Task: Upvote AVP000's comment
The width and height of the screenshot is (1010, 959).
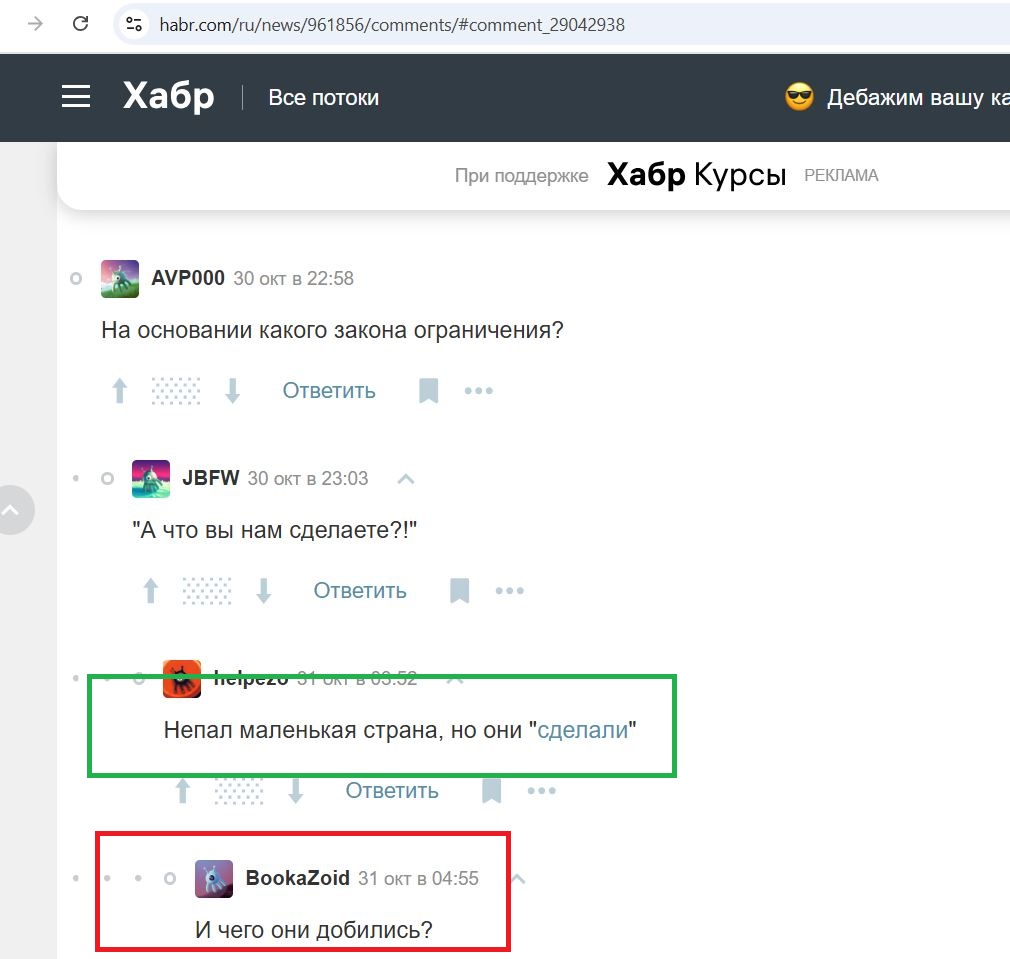Action: point(119,390)
